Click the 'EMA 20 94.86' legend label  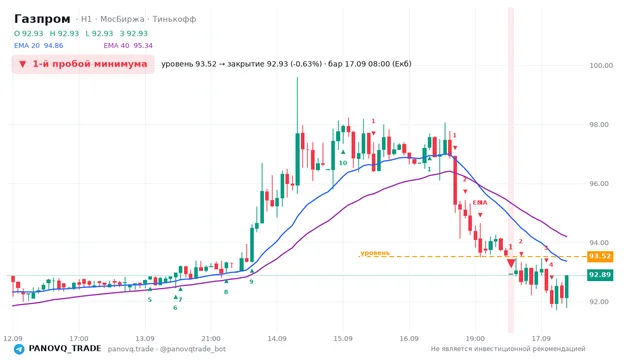(38, 45)
